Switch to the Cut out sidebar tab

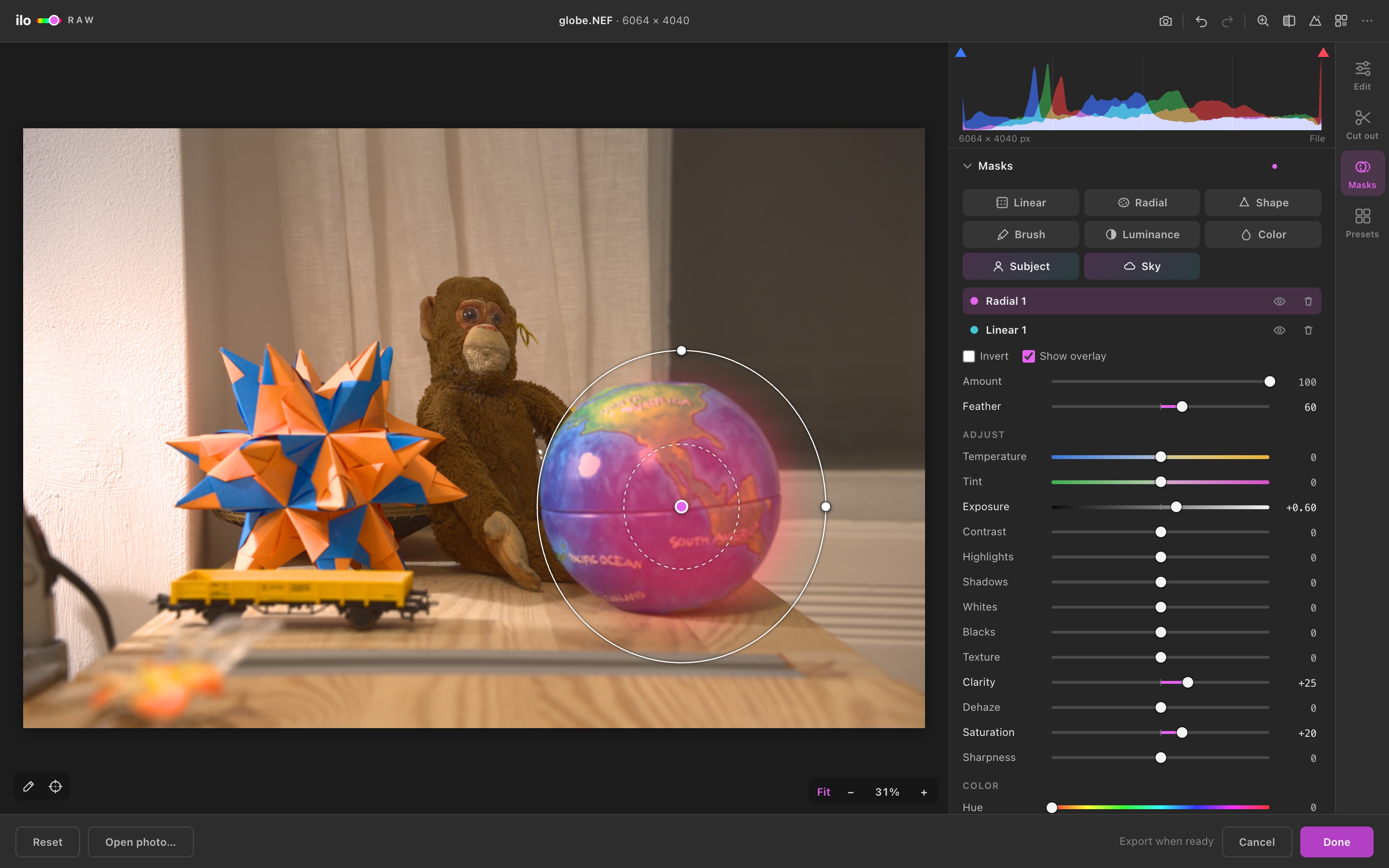pos(1362,125)
